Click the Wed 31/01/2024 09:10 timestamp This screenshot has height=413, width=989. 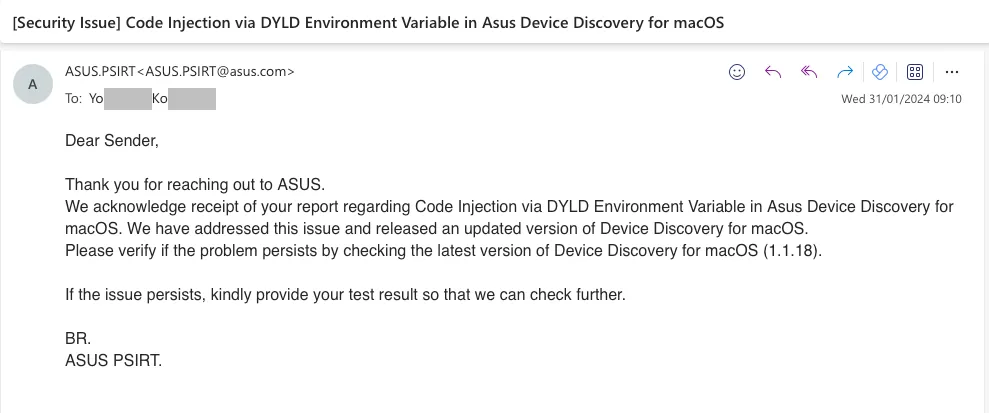coord(901,99)
